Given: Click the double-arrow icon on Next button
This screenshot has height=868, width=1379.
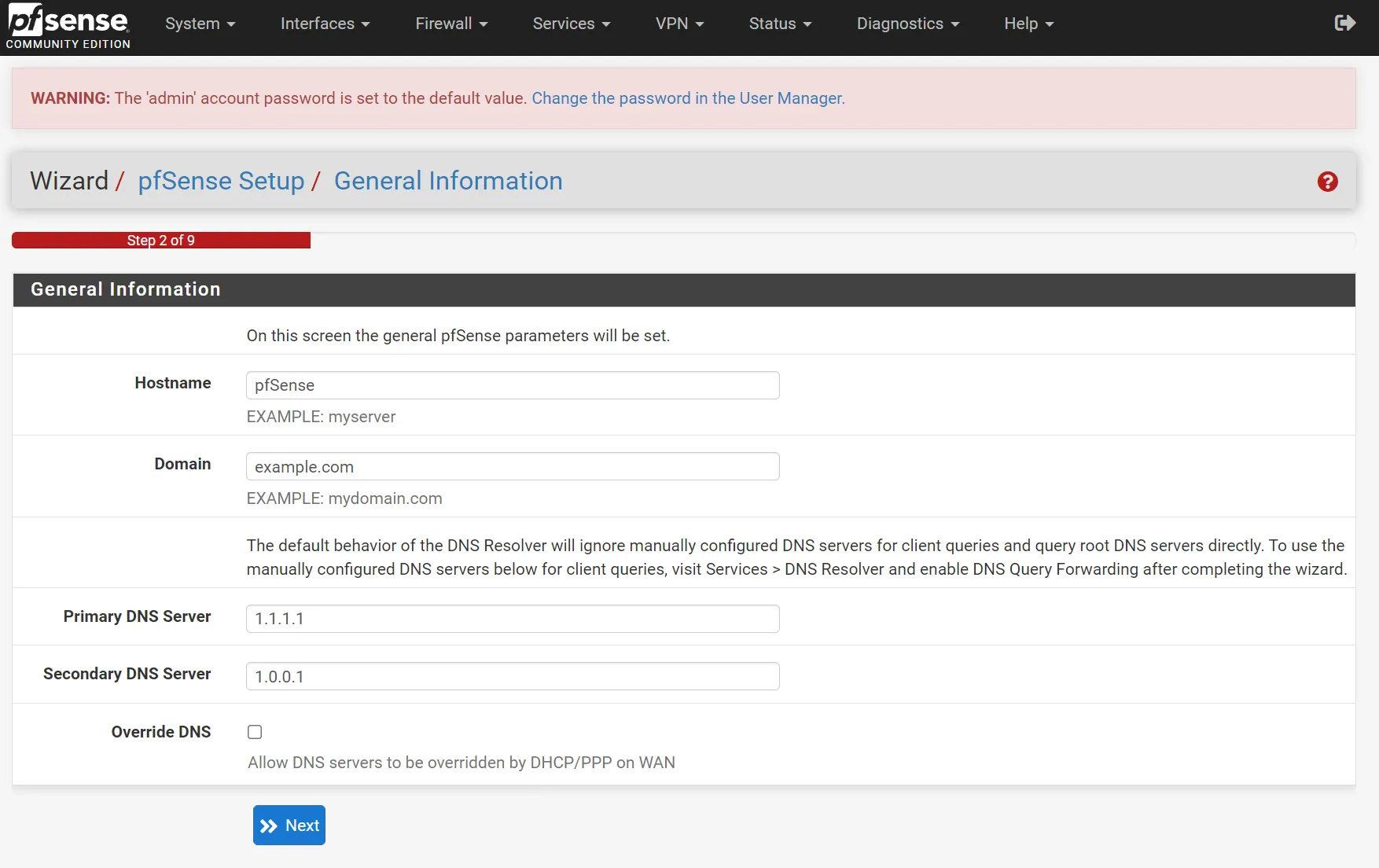Looking at the screenshot, I should tap(270, 825).
